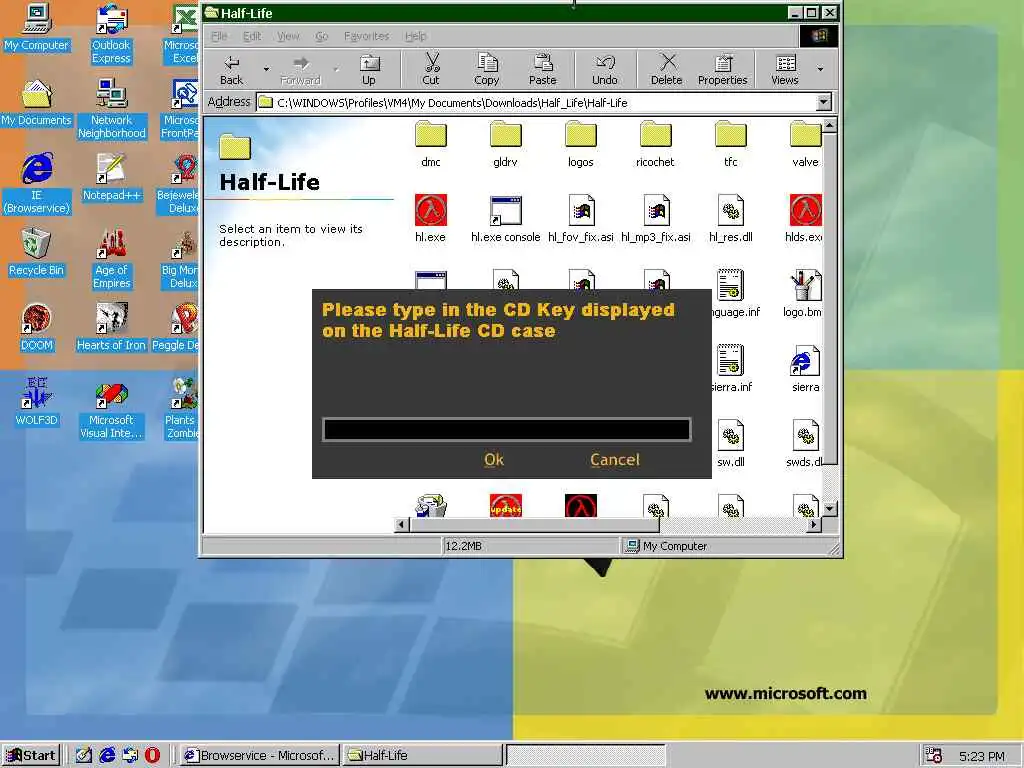Select the valve folder
This screenshot has width=1024, height=768.
(x=805, y=144)
